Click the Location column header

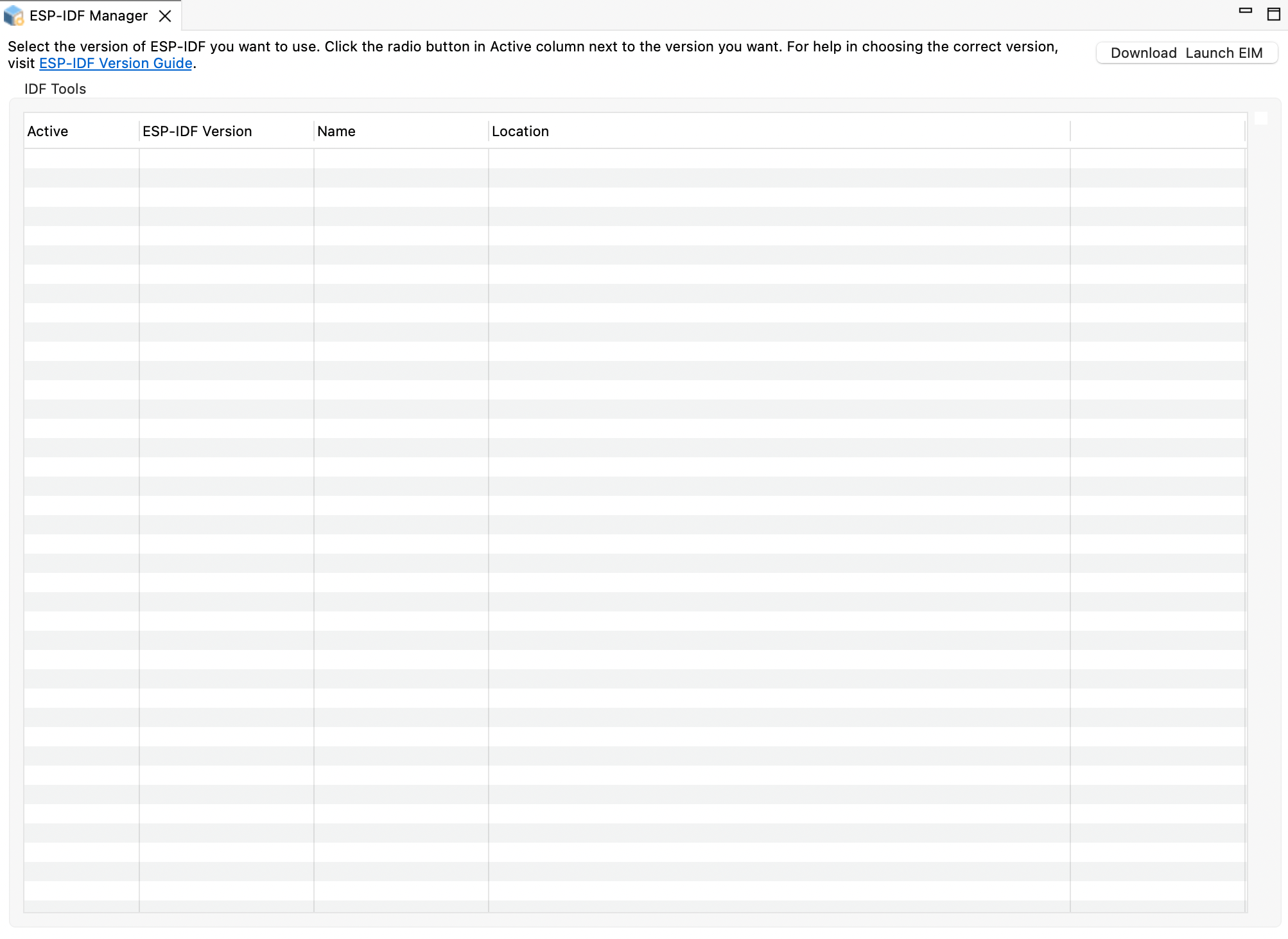click(519, 131)
